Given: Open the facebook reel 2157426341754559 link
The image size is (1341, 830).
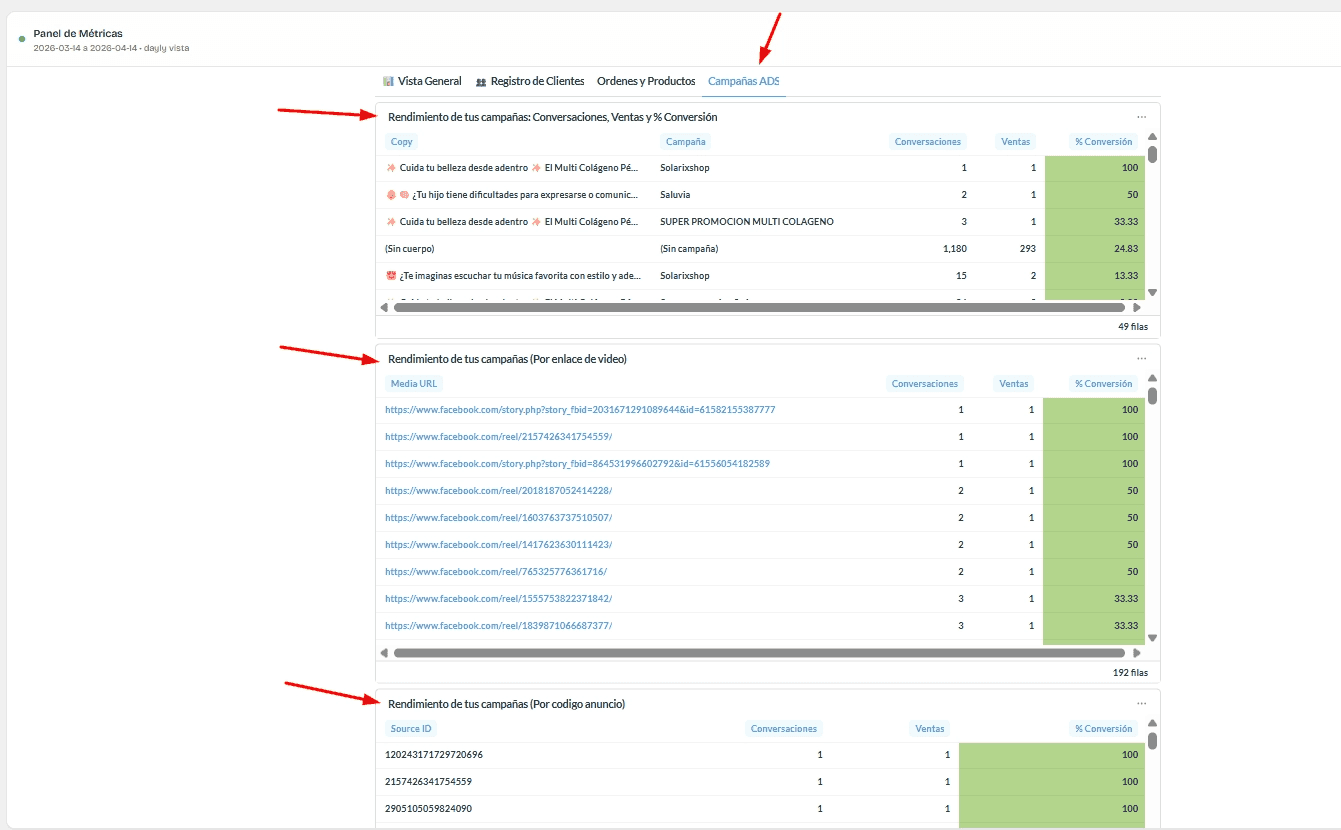Looking at the screenshot, I should [499, 437].
